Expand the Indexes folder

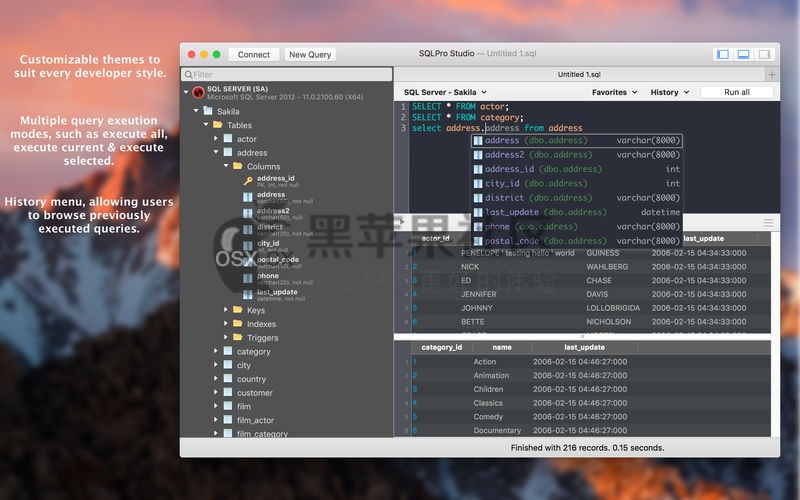(226, 323)
